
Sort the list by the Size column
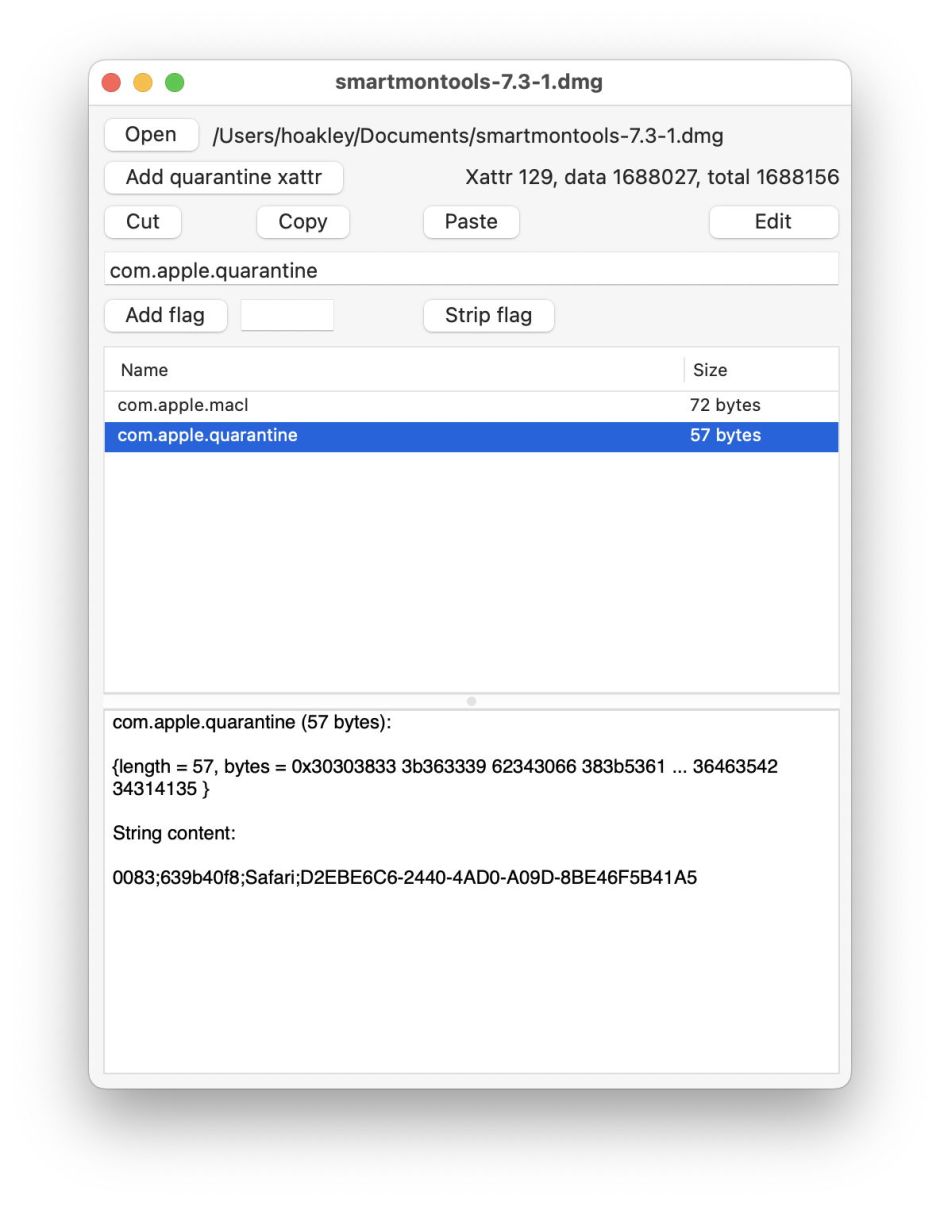pos(710,370)
